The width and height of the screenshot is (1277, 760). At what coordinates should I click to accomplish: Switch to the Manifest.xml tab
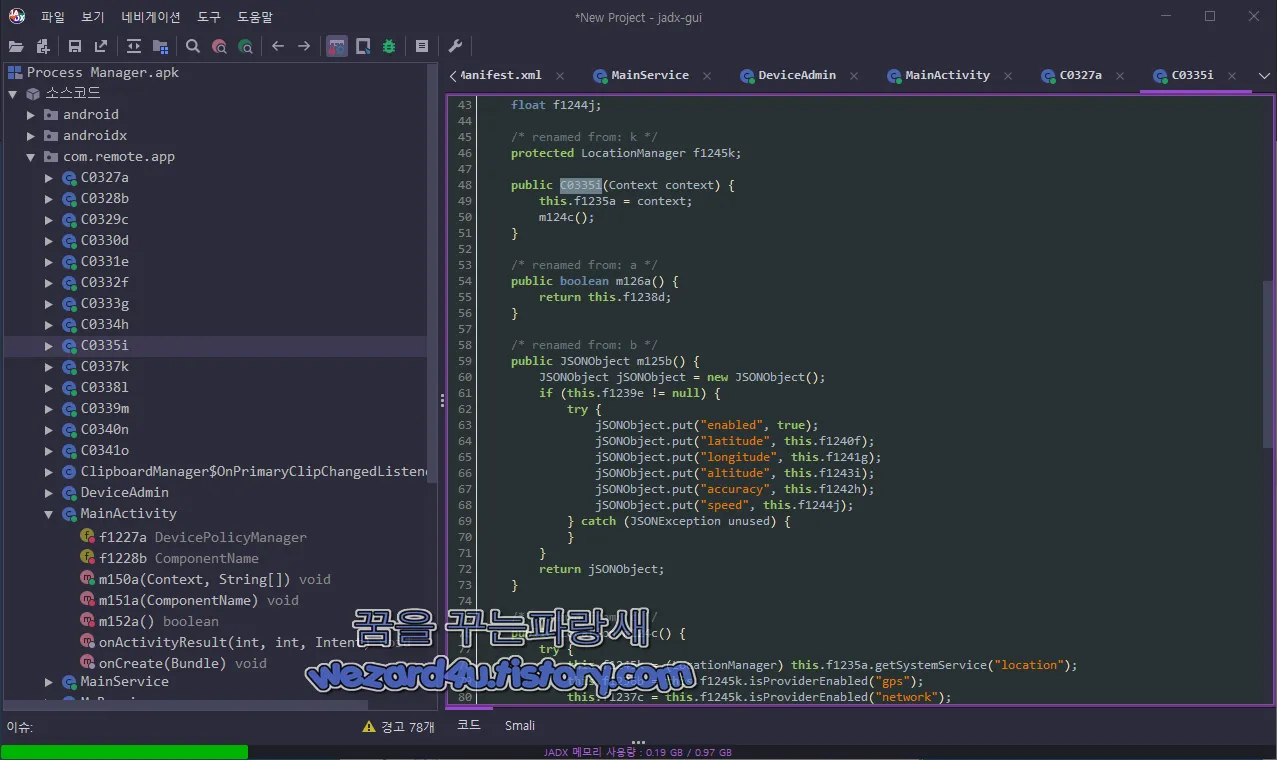click(500, 75)
